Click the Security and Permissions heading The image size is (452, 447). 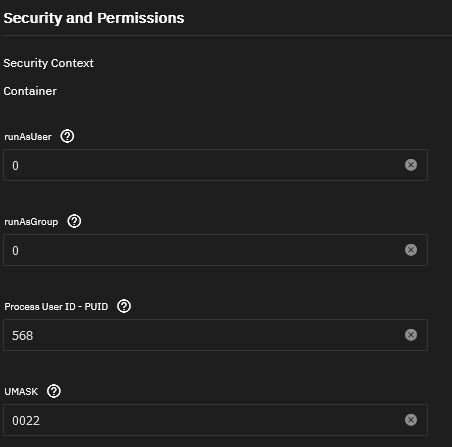94,18
